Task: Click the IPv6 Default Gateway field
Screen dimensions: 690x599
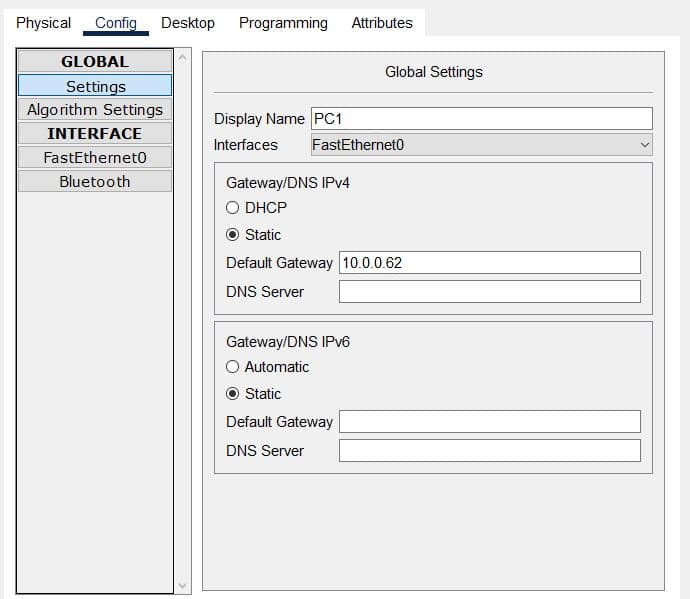Action: (x=489, y=421)
